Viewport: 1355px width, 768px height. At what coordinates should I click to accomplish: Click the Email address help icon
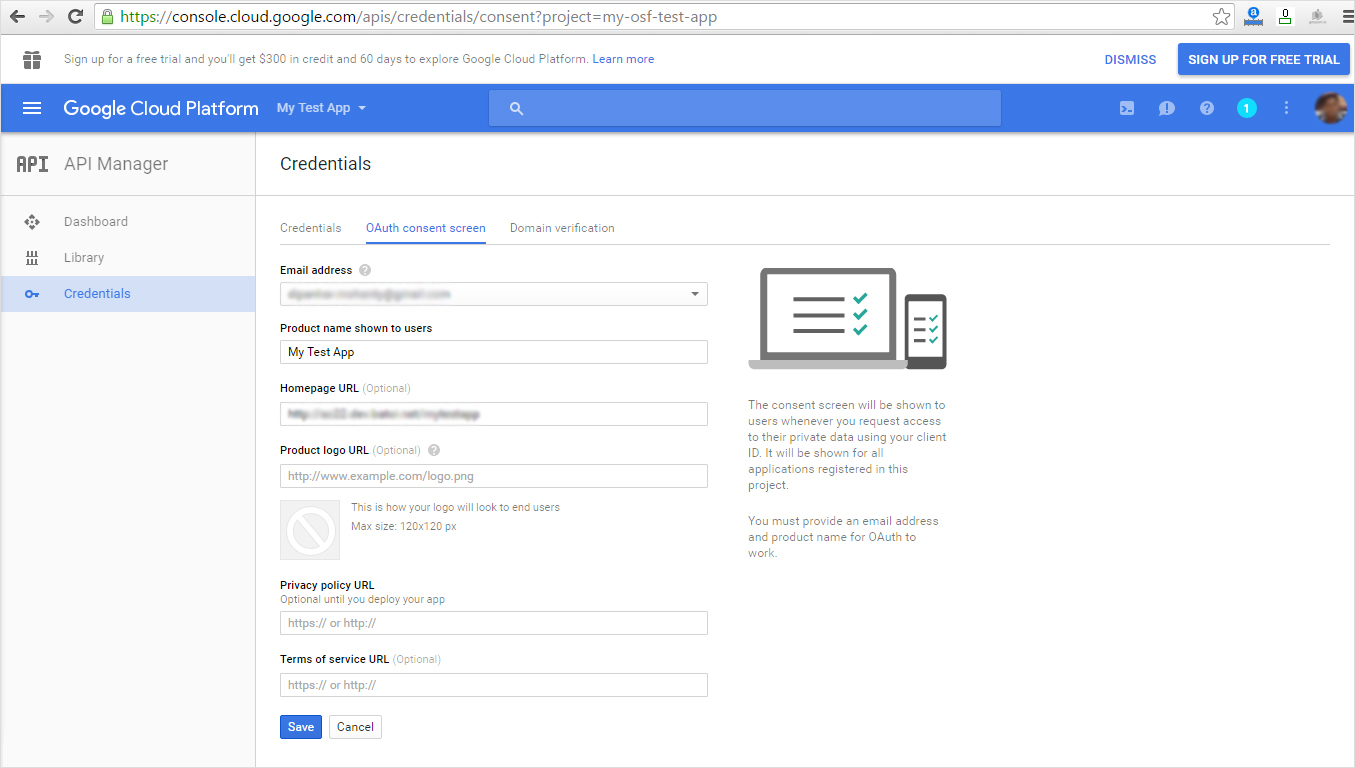point(365,270)
